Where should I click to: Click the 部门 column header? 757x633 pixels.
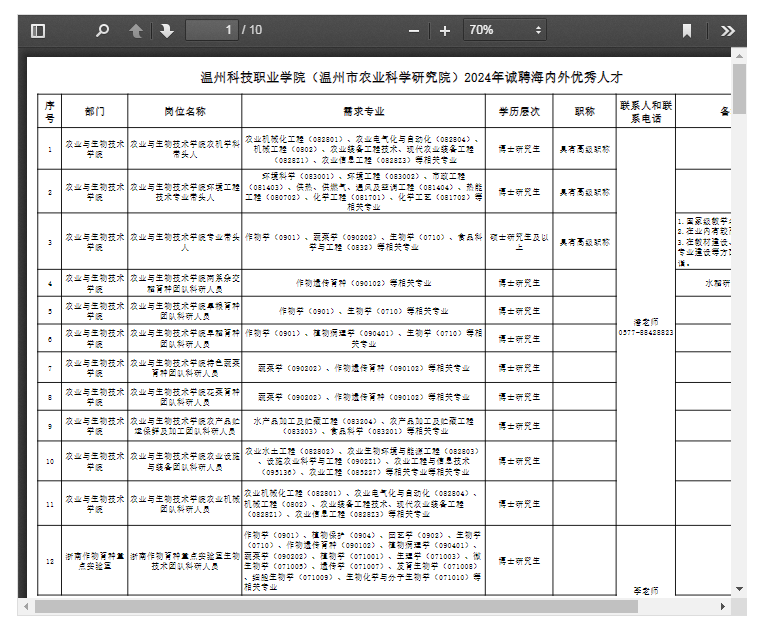(95, 112)
